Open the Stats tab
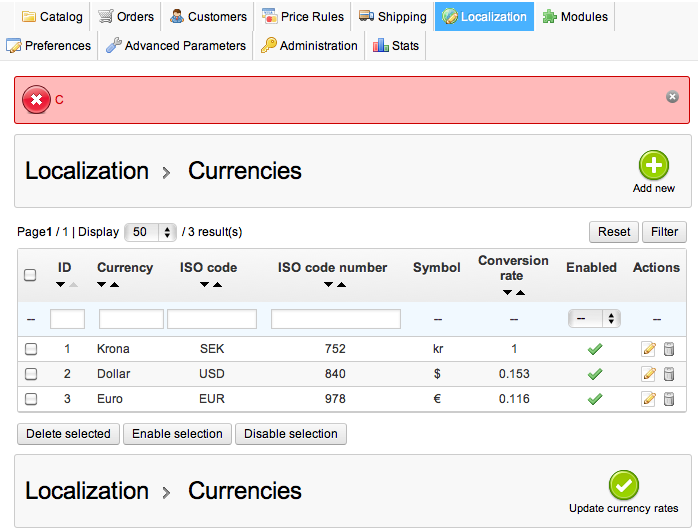This screenshot has height=532, width=698. 396,45
